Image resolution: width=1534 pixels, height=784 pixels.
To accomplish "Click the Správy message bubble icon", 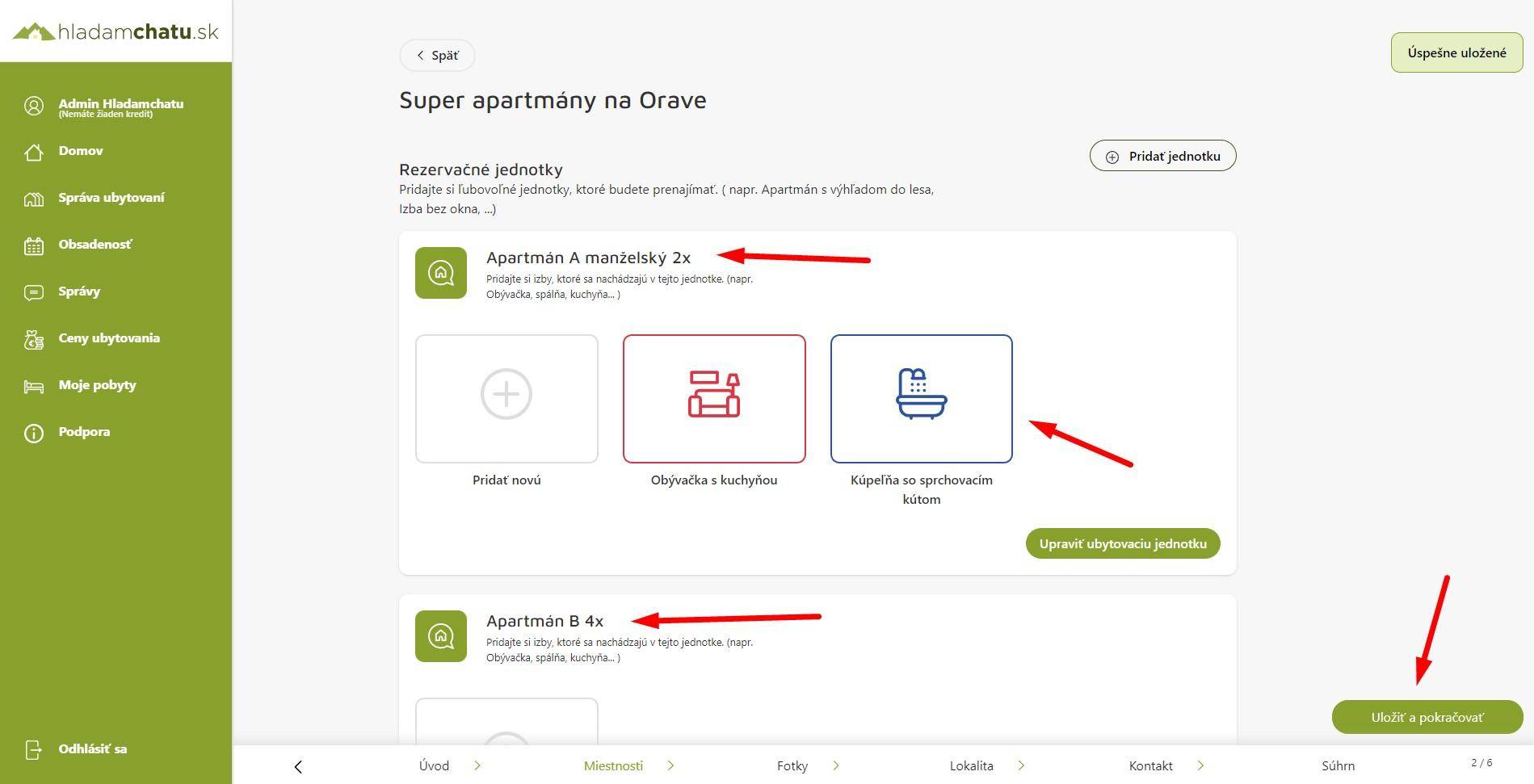I will tap(34, 292).
